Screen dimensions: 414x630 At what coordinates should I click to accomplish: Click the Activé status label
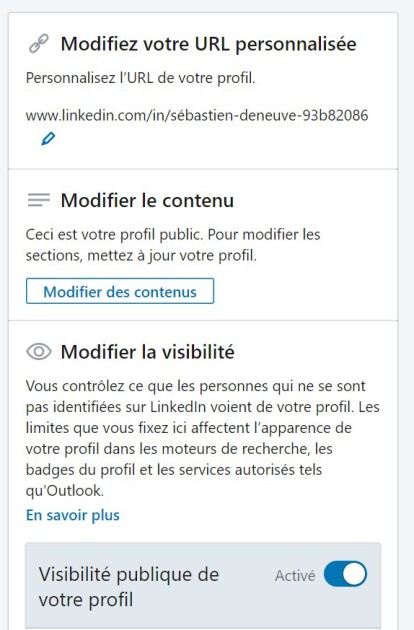[x=295, y=576]
